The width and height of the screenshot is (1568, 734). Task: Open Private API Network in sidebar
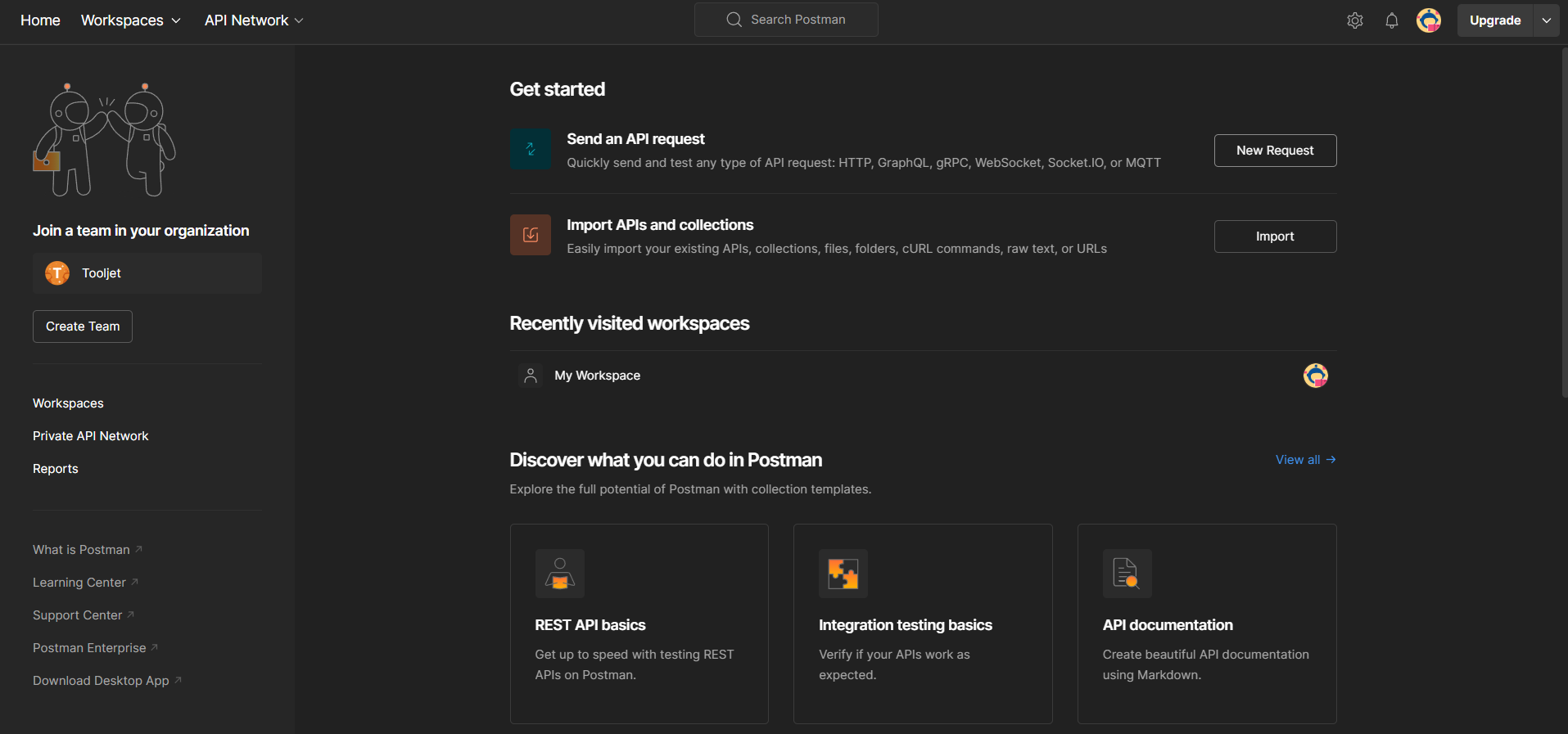coord(91,436)
